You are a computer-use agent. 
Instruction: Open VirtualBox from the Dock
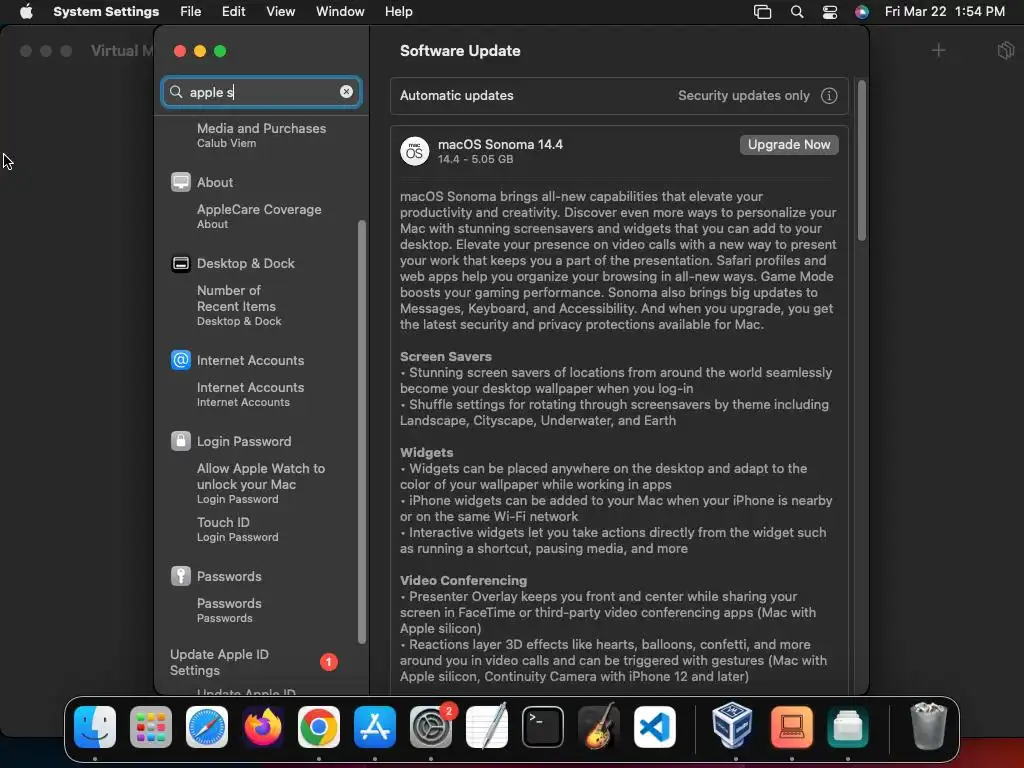pos(732,726)
